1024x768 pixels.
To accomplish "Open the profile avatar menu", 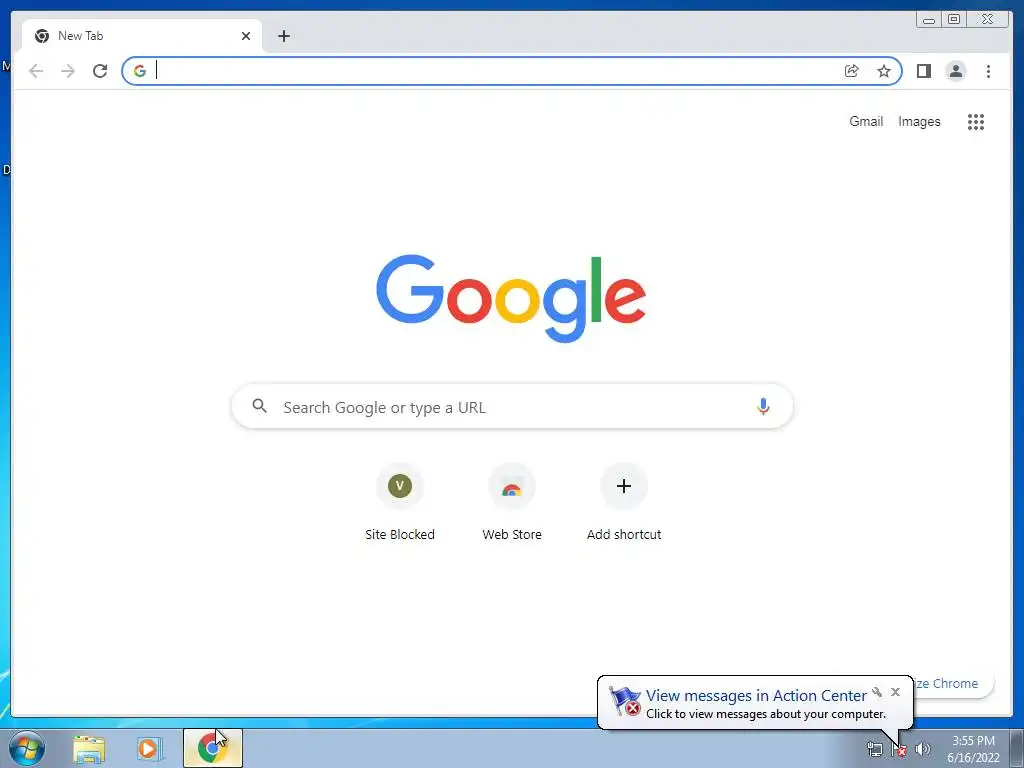I will [955, 71].
